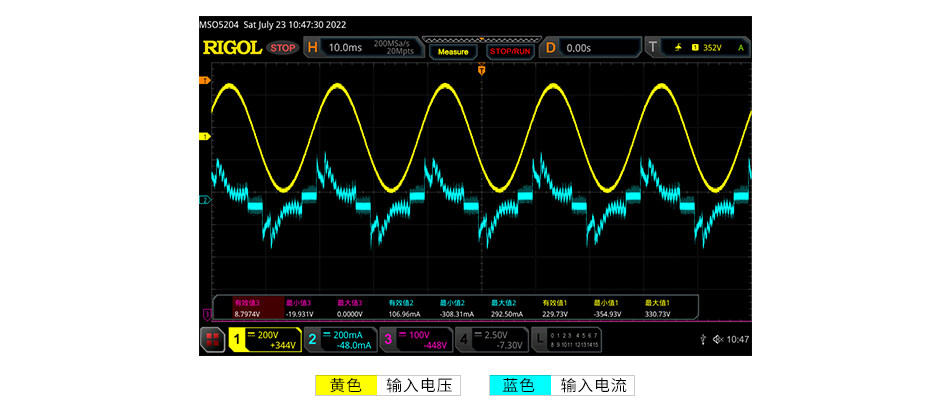Select the 有效值3 measurement result

[x=246, y=307]
